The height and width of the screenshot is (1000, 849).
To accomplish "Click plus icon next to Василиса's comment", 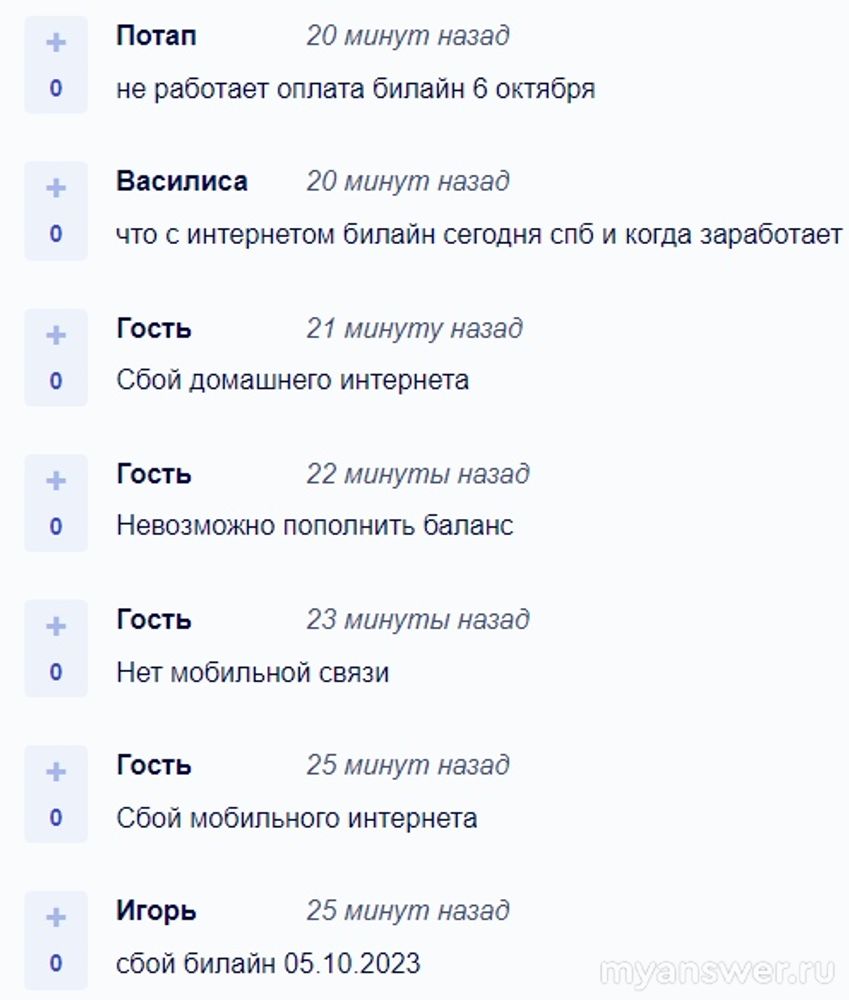I will coord(56,188).
